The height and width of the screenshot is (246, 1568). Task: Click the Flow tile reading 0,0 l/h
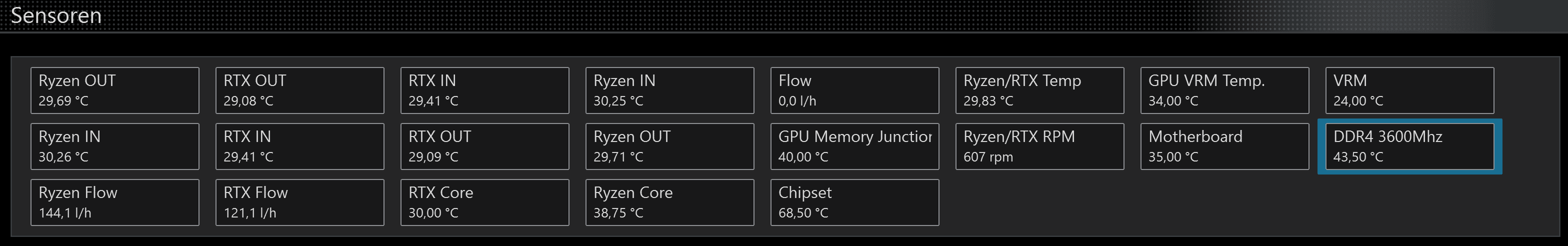click(x=854, y=90)
